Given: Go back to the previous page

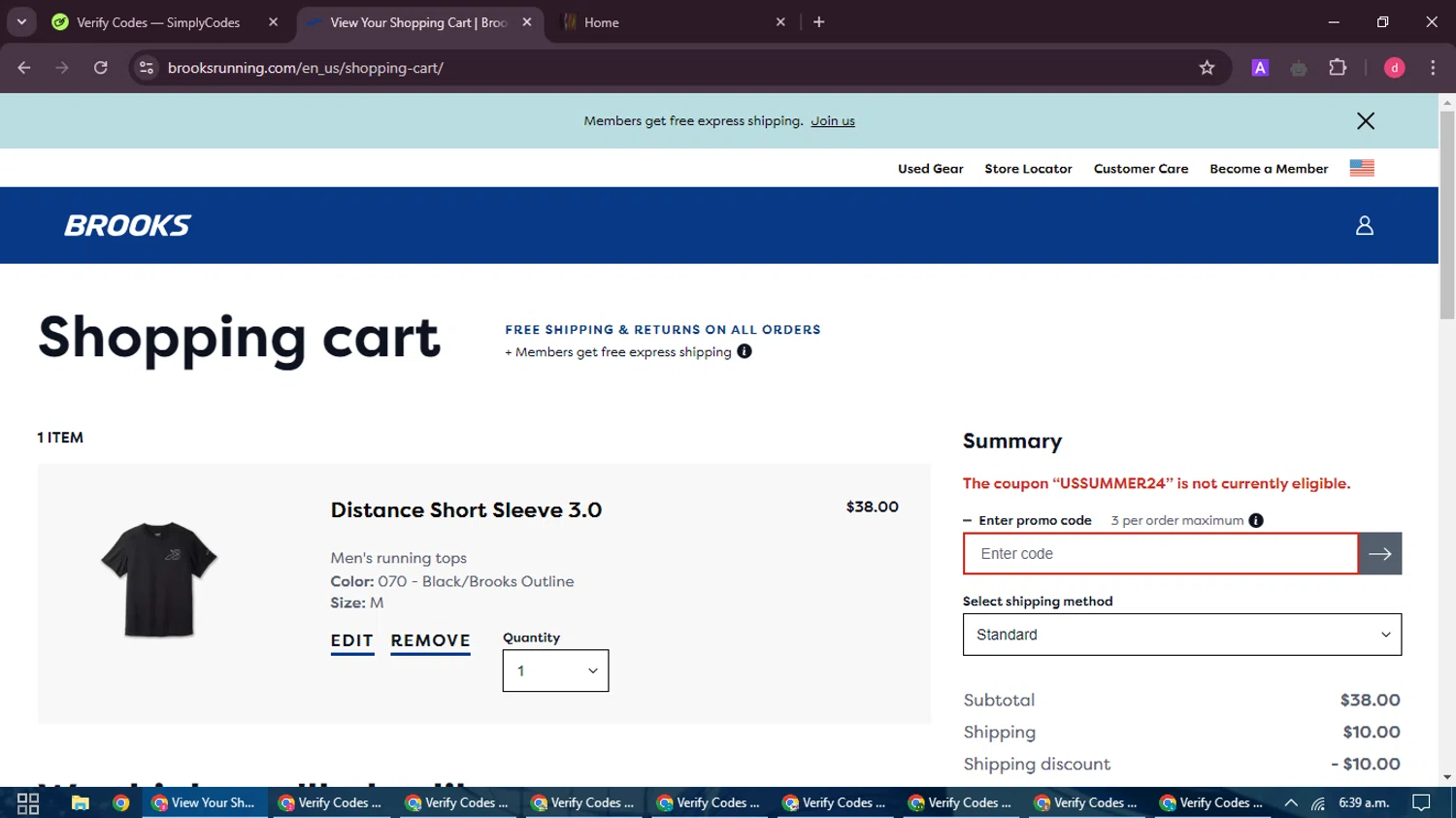Looking at the screenshot, I should pyautogui.click(x=24, y=68).
